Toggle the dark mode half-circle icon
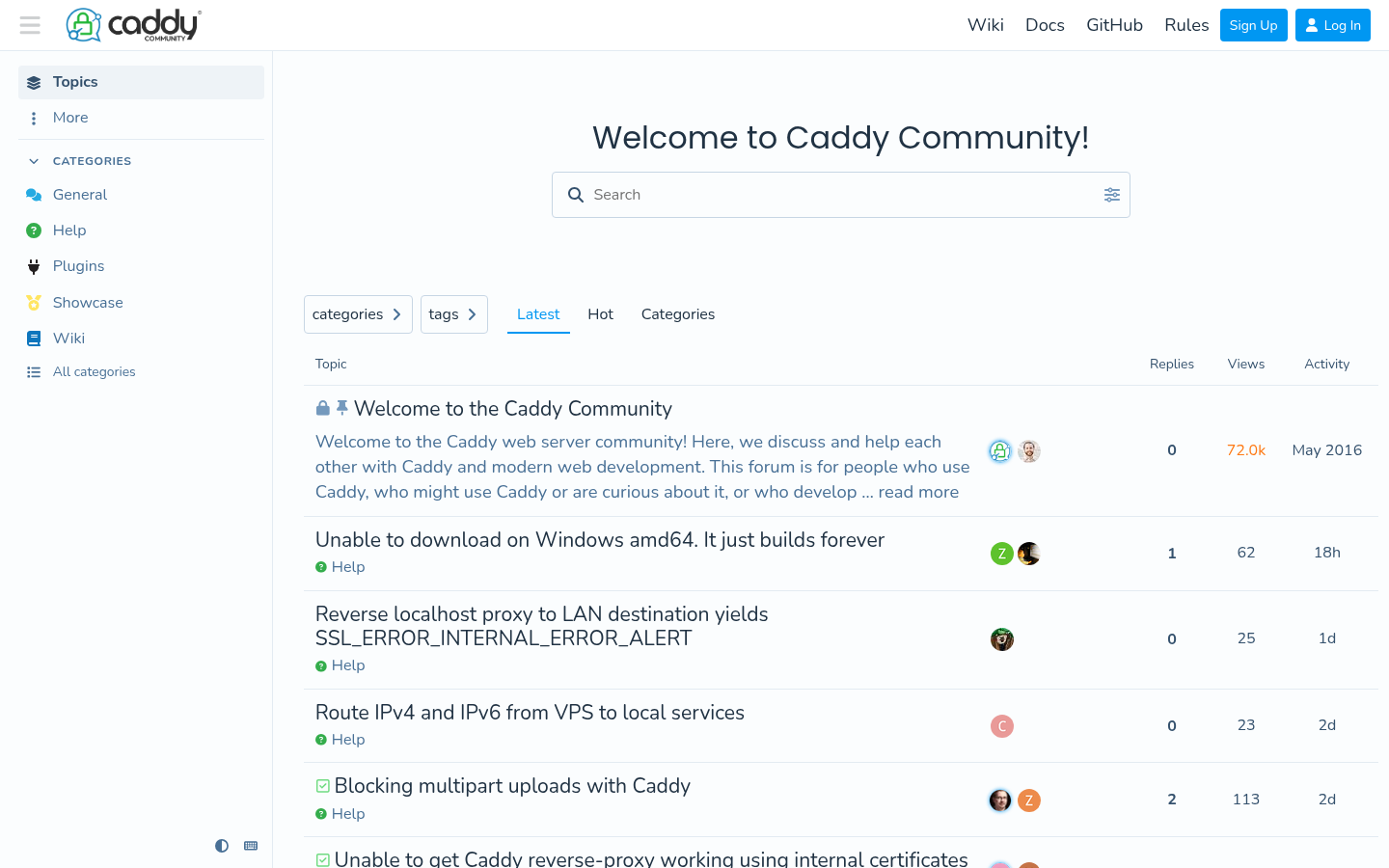 tap(222, 846)
